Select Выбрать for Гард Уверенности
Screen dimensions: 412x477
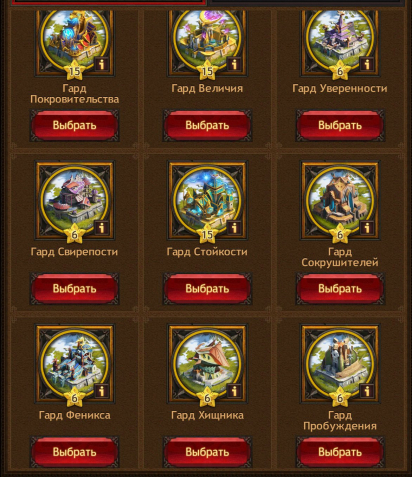tap(340, 125)
